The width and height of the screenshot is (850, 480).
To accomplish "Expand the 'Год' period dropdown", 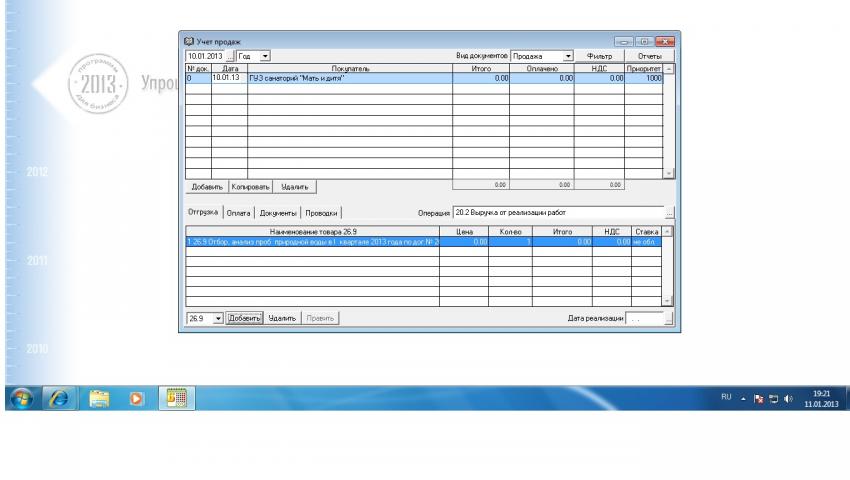I will pos(265,57).
